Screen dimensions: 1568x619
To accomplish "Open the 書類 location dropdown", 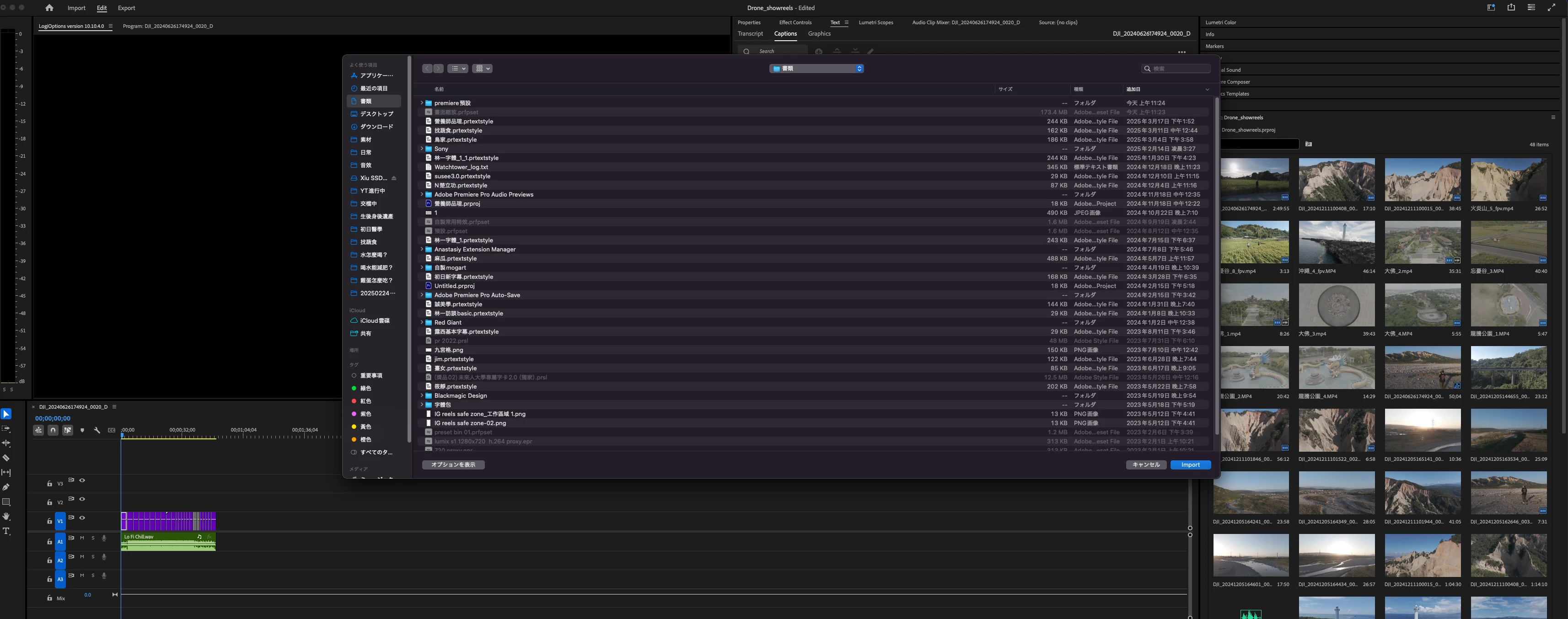I will (816, 69).
